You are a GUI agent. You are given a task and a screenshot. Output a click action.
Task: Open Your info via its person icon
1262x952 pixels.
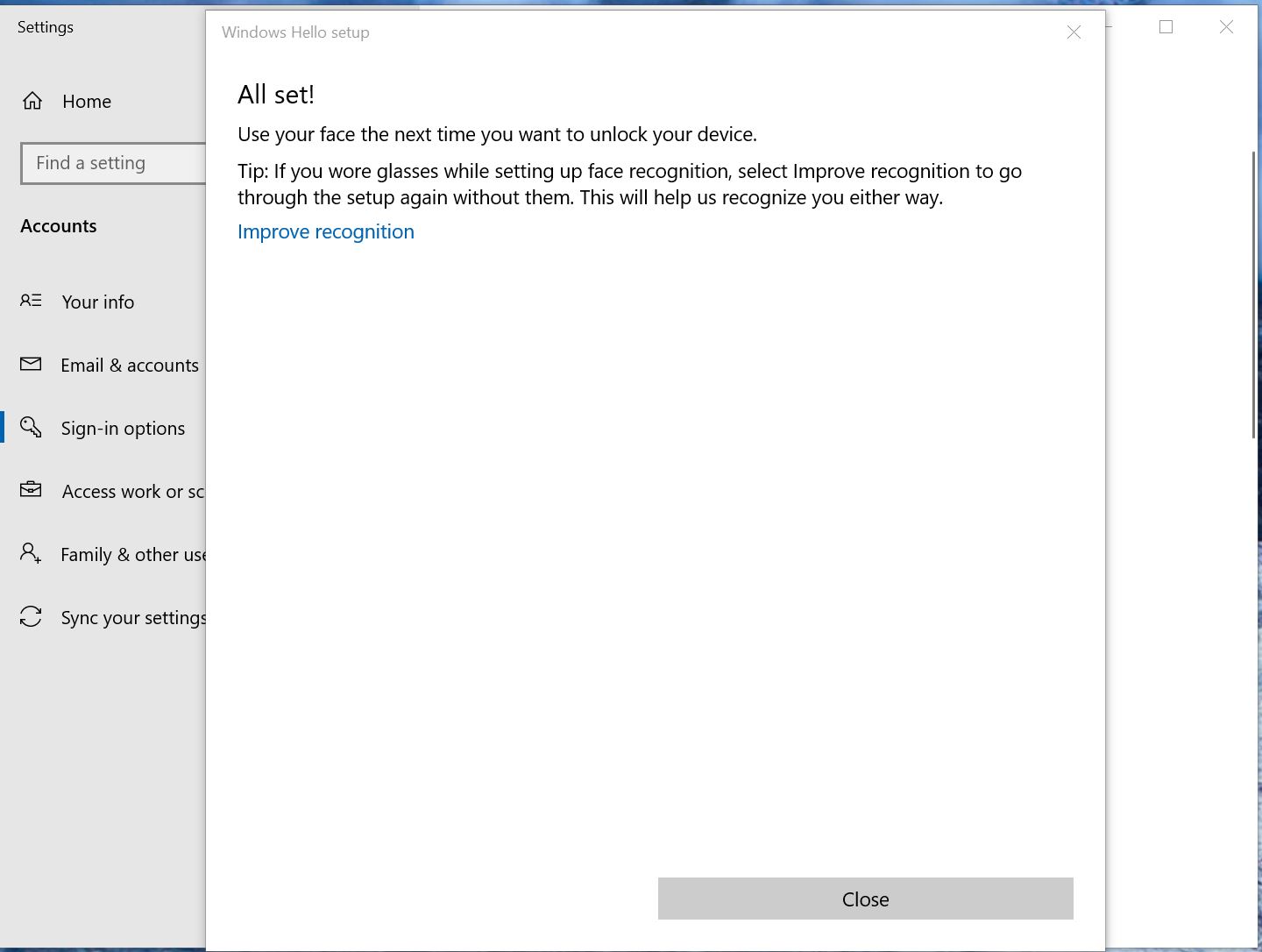[x=32, y=301]
